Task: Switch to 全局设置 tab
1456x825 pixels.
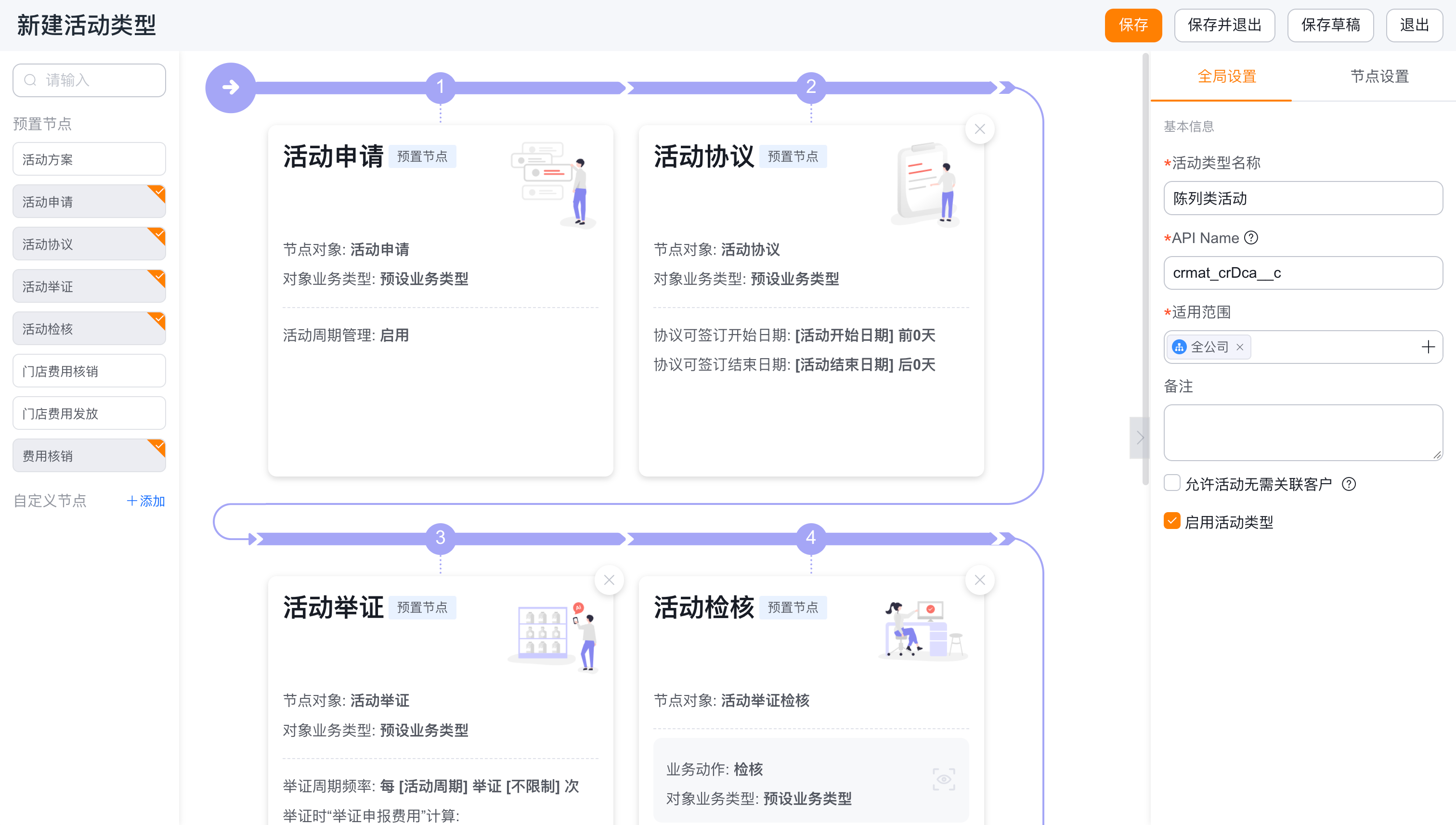Action: pyautogui.click(x=1226, y=77)
